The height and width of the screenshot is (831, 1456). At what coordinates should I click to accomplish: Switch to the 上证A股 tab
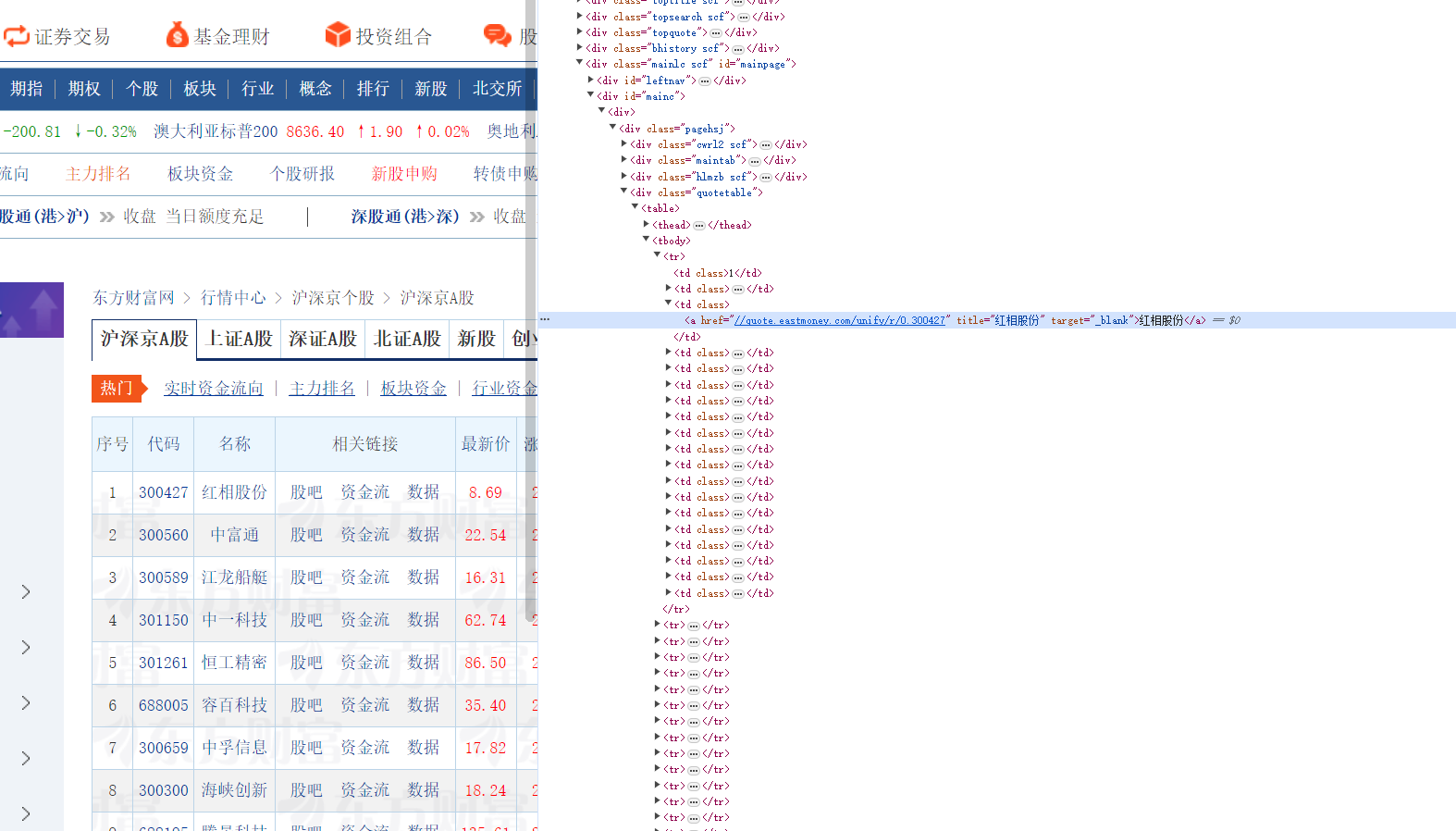240,340
